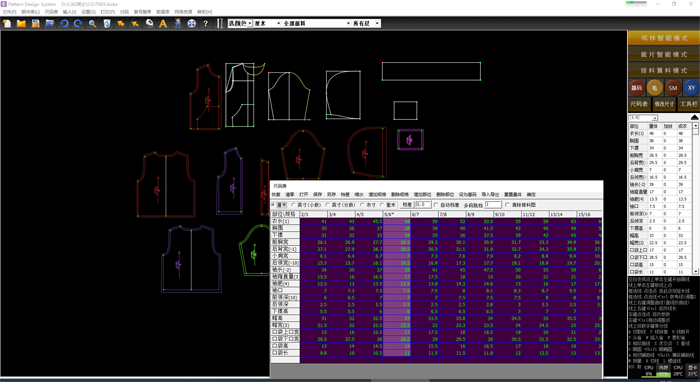This screenshot has height=382, width=700.
Task: Open the 选颜色 color dropdown
Action: (240, 23)
